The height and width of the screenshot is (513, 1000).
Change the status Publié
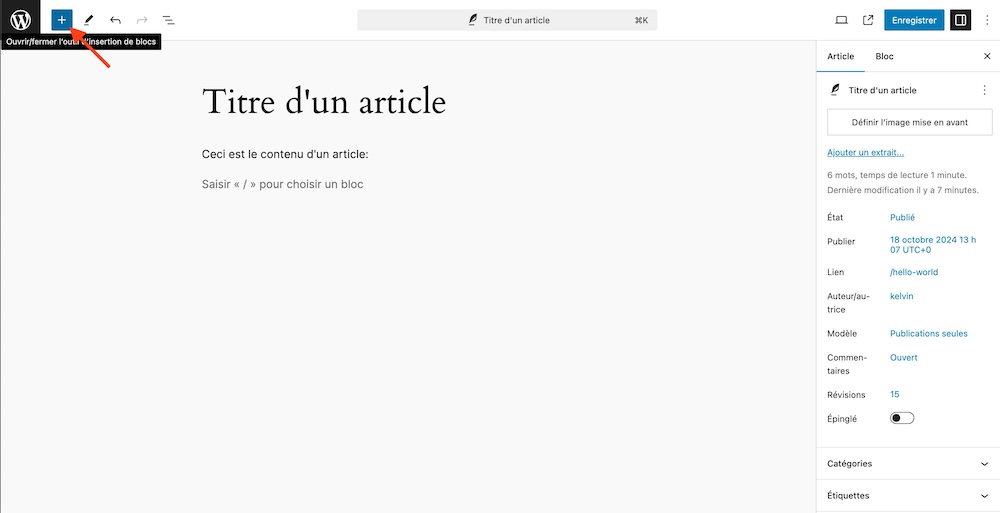click(x=902, y=217)
